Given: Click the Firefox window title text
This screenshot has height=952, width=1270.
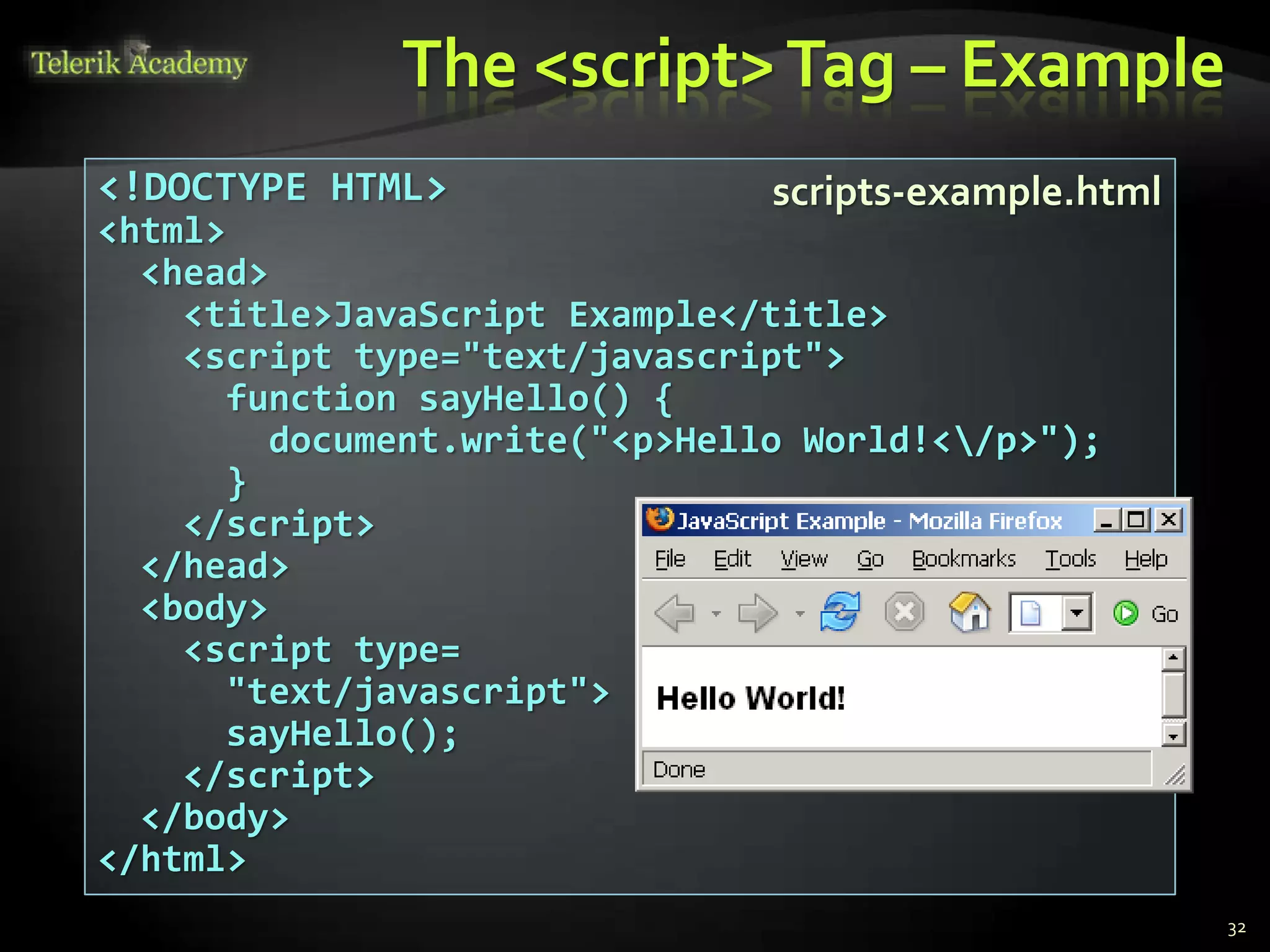Looking at the screenshot, I should 869,521.
